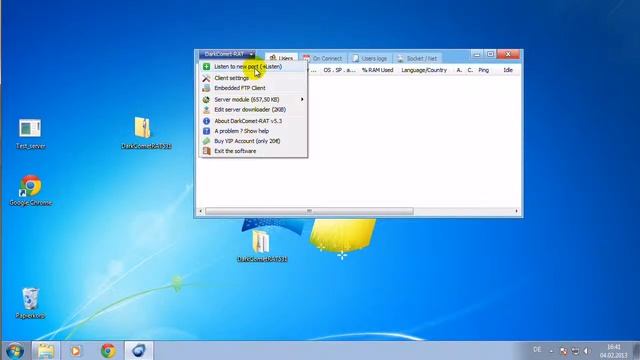This screenshot has height=360, width=640.
Task: Switch to the Users tab
Action: [x=281, y=58]
